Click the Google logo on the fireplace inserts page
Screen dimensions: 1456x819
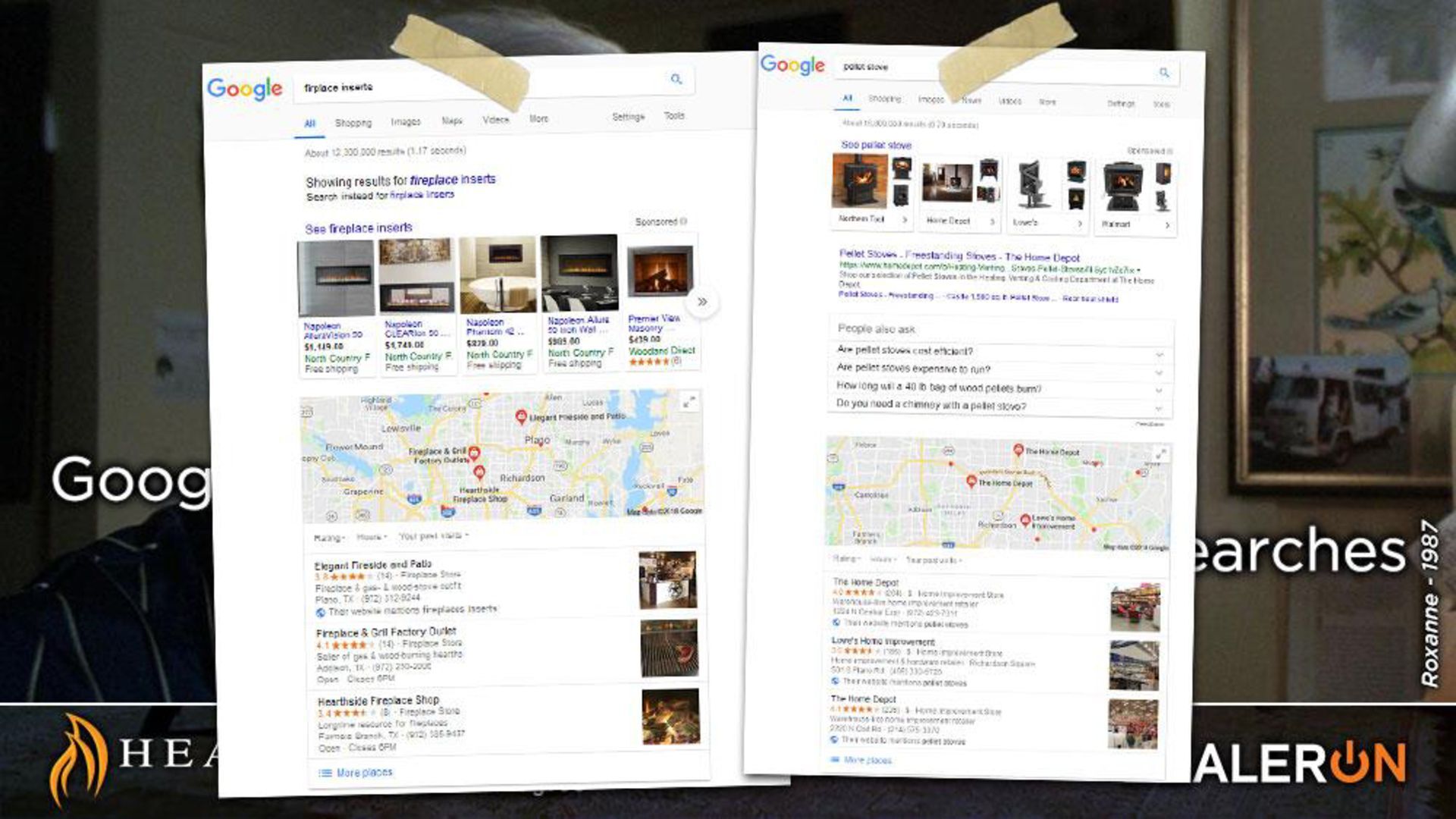245,89
